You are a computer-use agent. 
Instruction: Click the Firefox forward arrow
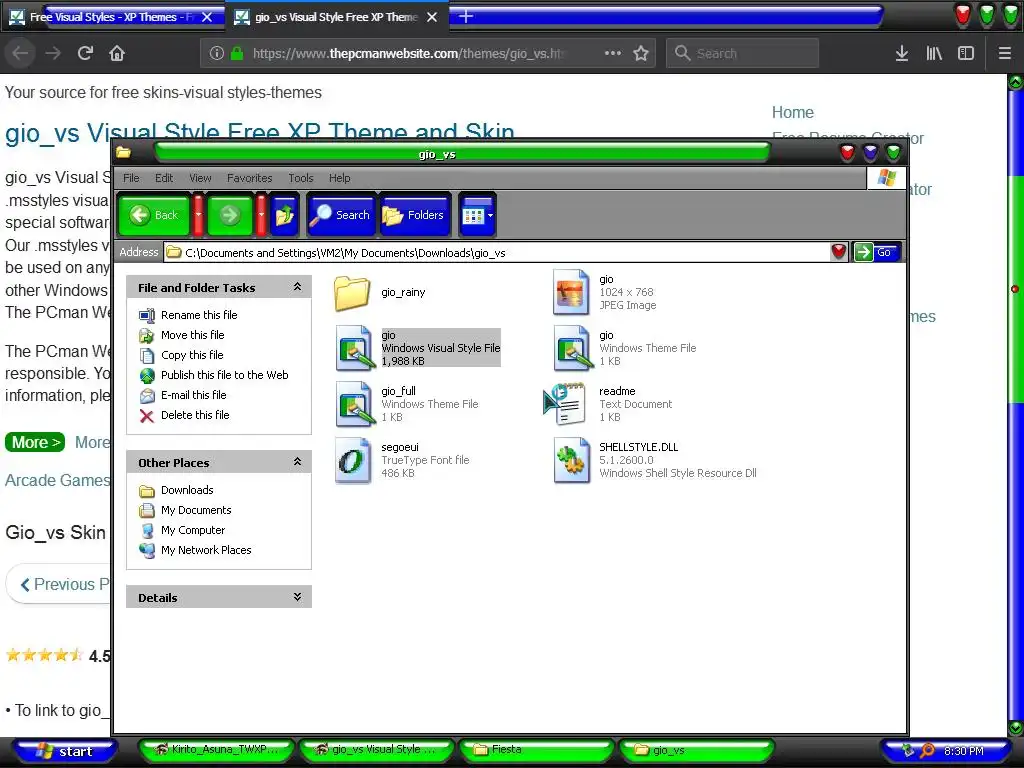pyautogui.click(x=53, y=53)
